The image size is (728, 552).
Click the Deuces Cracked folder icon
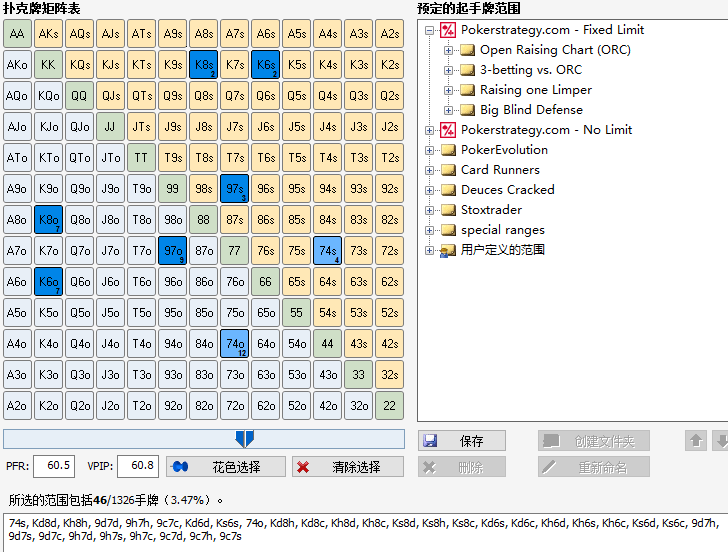point(448,190)
